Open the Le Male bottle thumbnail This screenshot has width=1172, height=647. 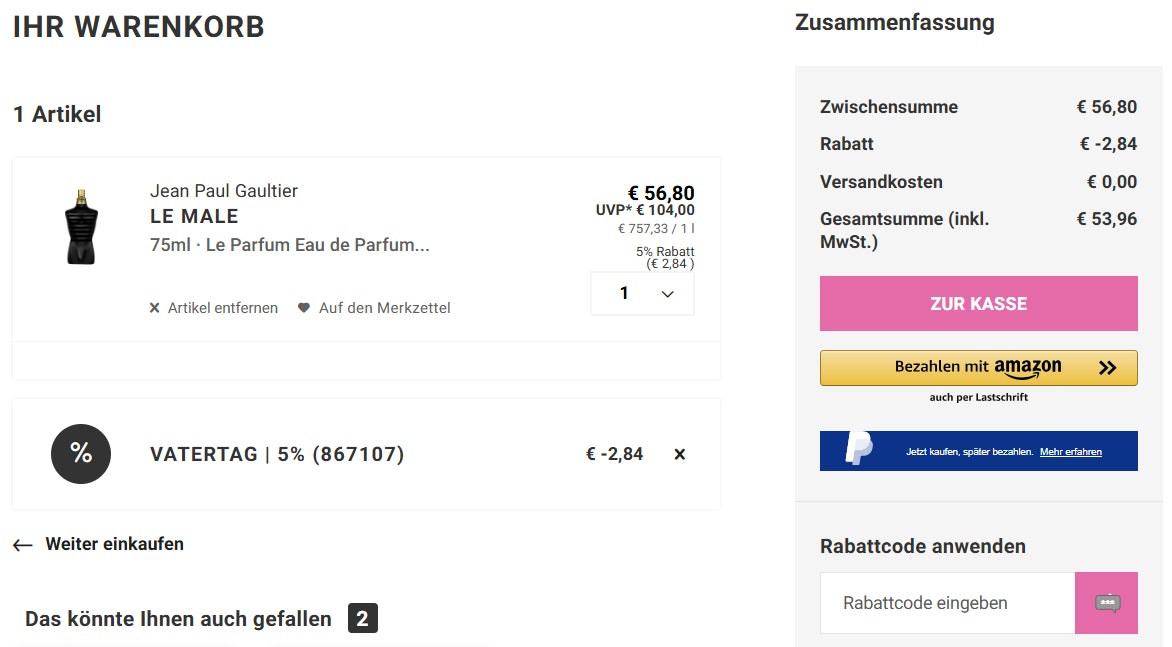point(81,226)
